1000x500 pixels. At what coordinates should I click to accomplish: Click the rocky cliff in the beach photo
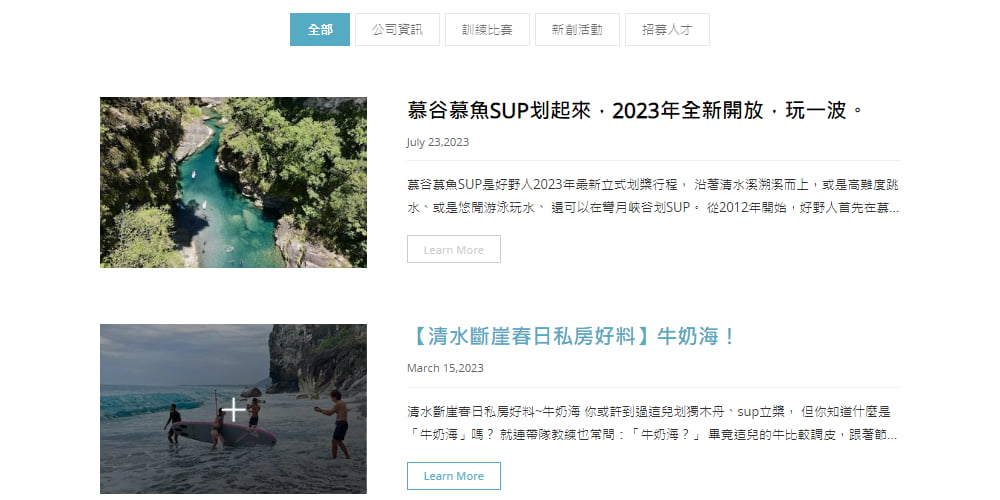tap(317, 357)
